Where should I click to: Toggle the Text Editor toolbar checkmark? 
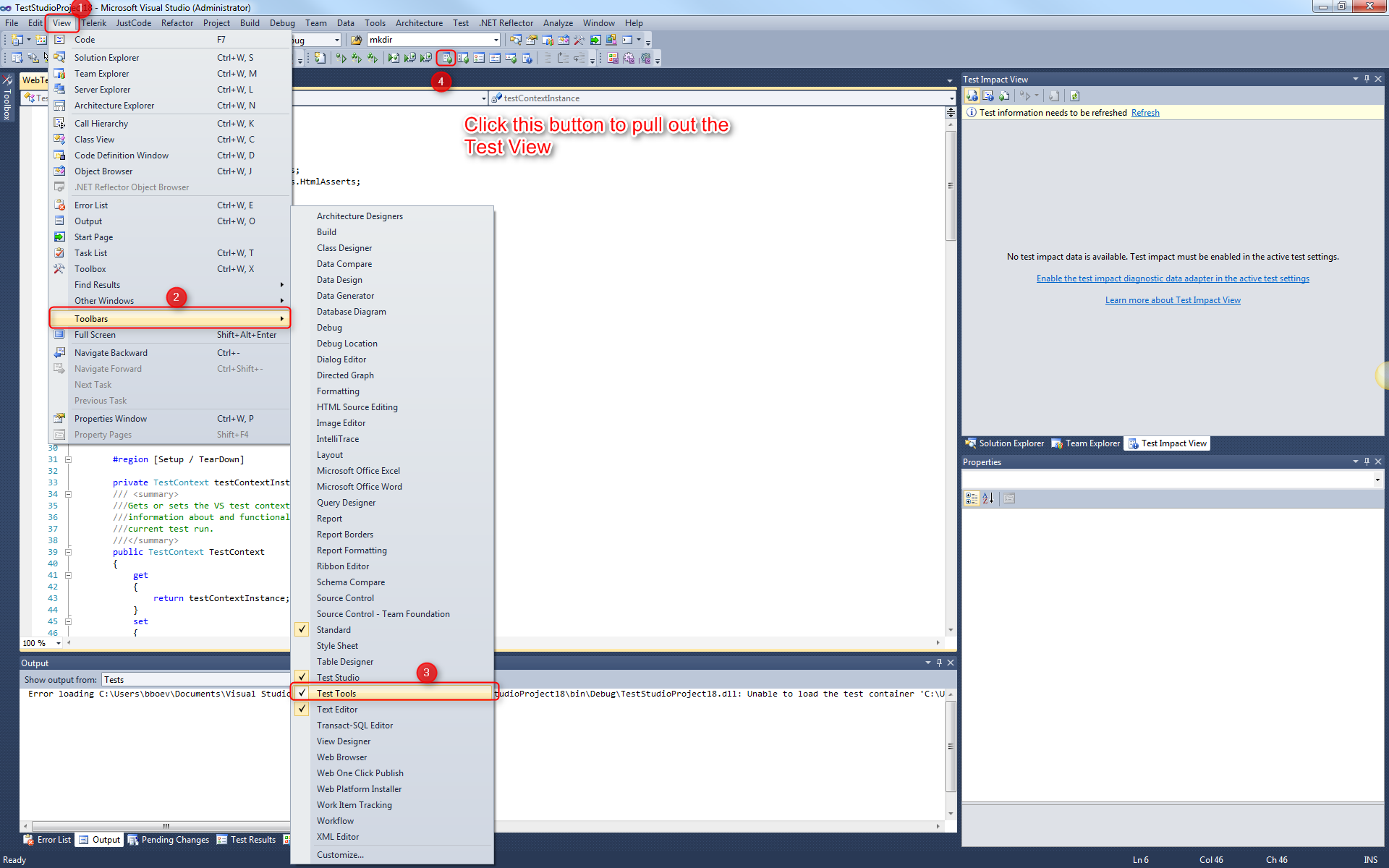[302, 710]
